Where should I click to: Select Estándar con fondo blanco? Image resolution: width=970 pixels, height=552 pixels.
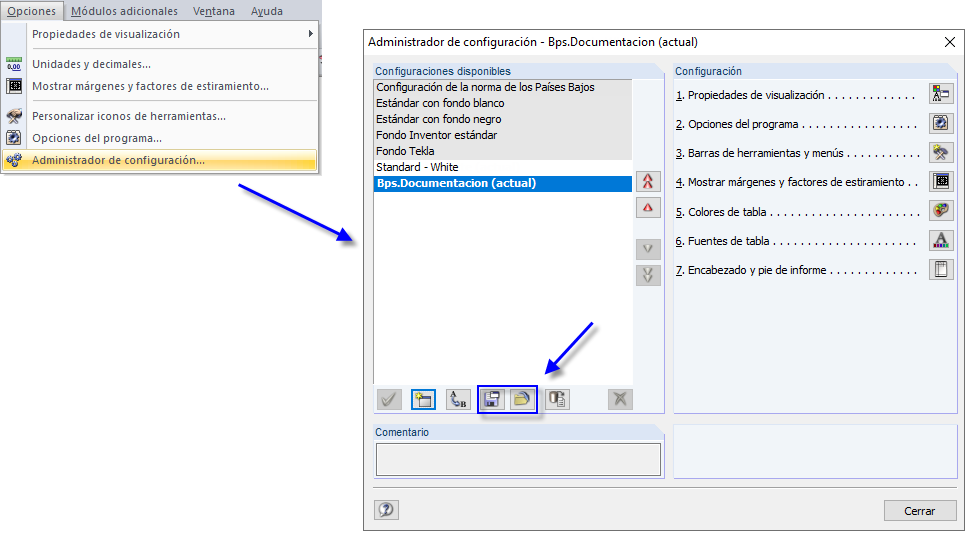(x=503, y=103)
